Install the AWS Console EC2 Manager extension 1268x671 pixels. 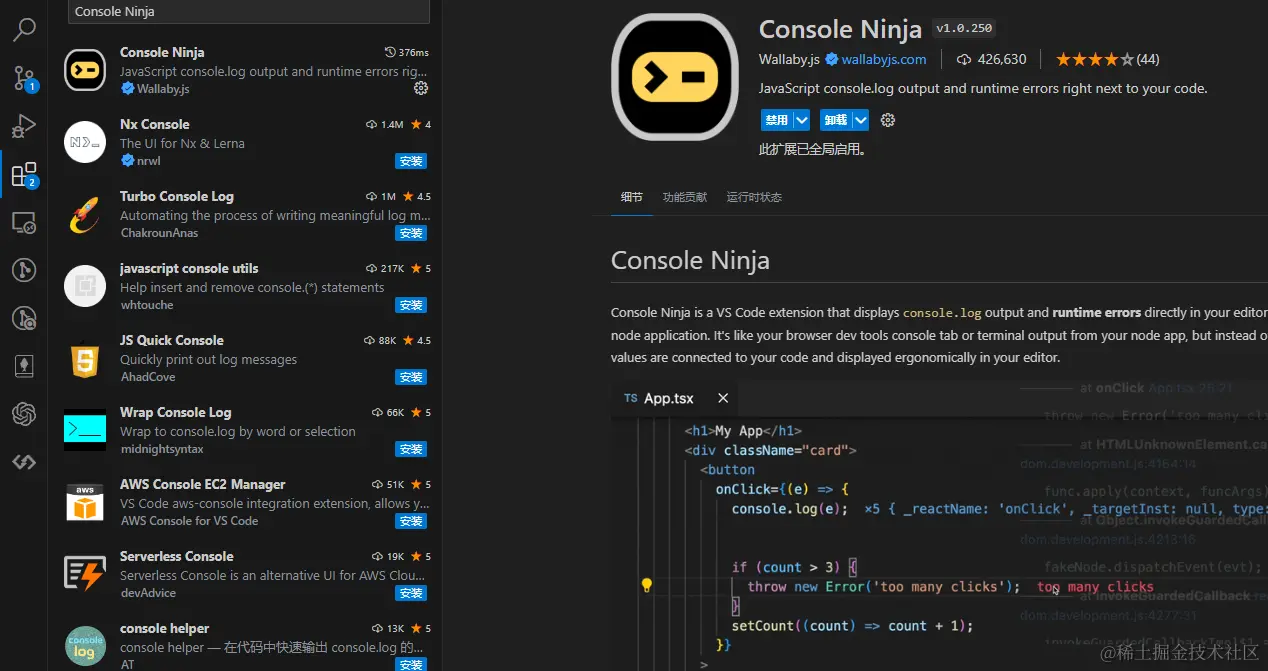[x=411, y=521]
